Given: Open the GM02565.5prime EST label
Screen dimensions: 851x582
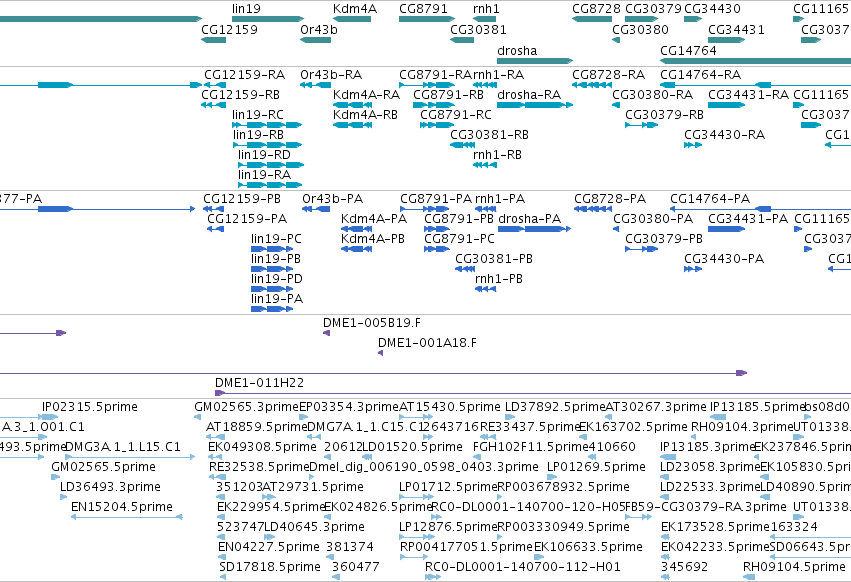Looking at the screenshot, I should coord(103,466).
